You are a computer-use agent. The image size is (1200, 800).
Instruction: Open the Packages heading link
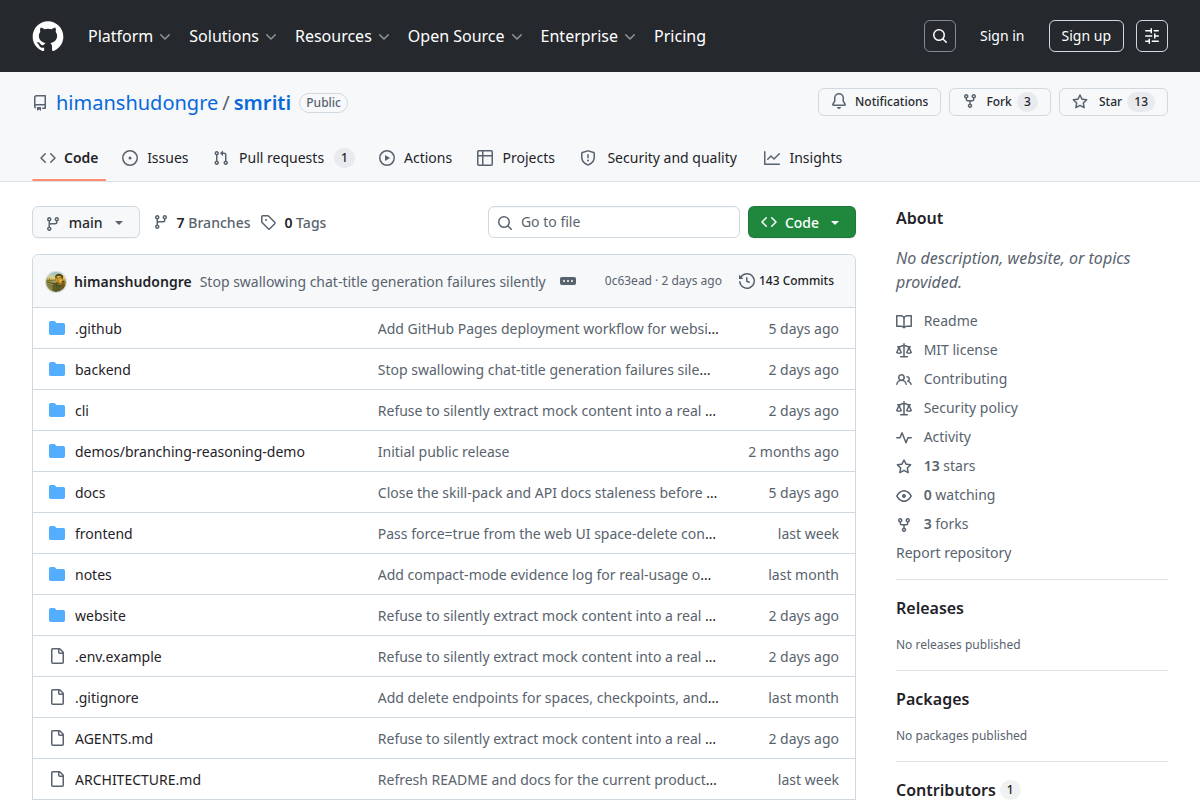(932, 699)
